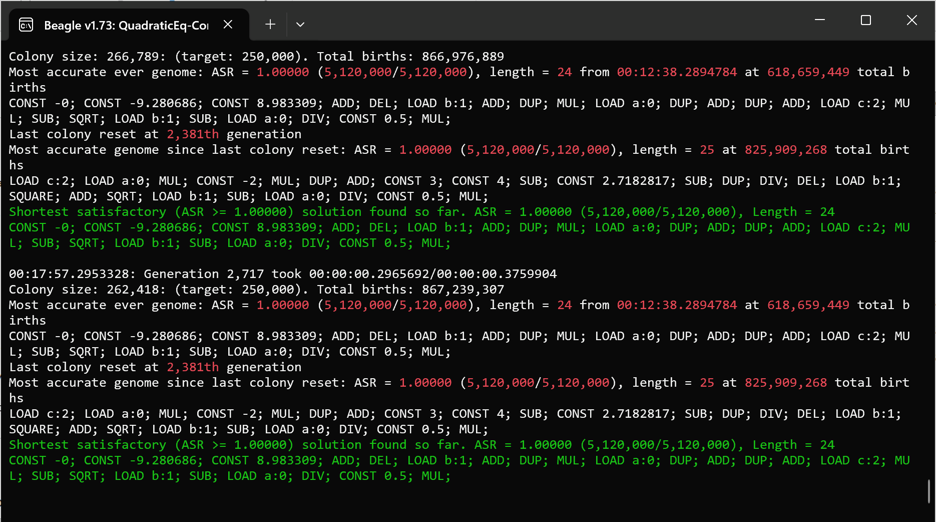Image resolution: width=936 pixels, height=522 pixels.
Task: Close the Beagle v1.73 tab
Action: [228, 24]
